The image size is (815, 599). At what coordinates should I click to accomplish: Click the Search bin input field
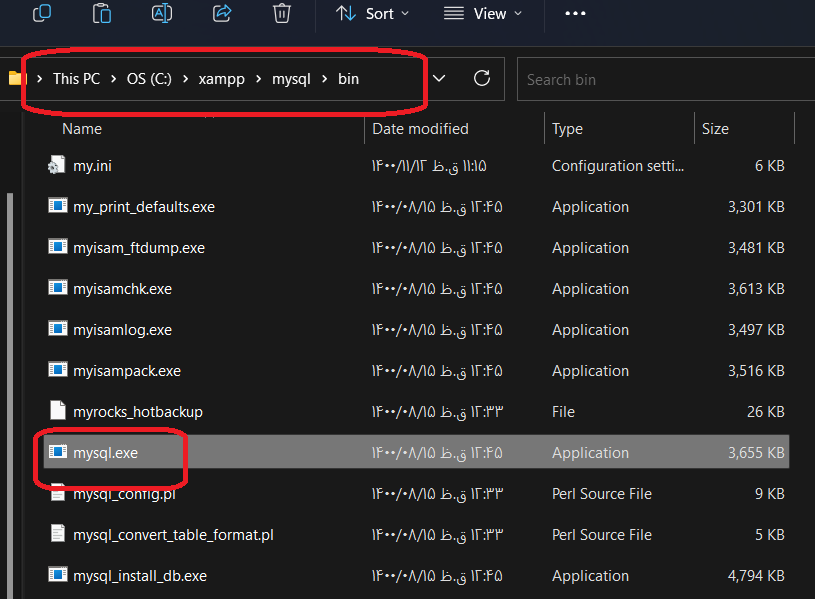666,80
